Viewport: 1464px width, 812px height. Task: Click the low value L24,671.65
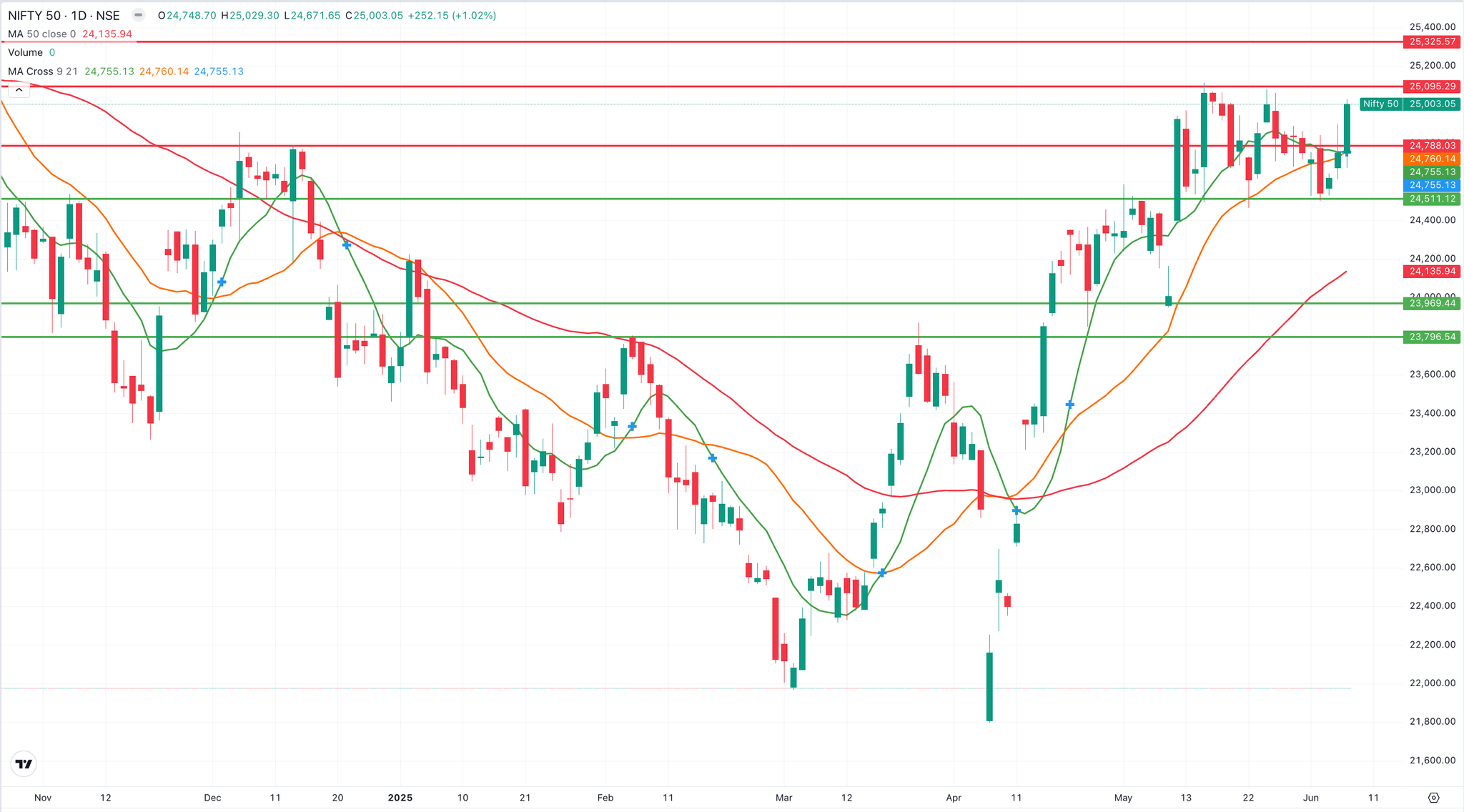point(312,15)
